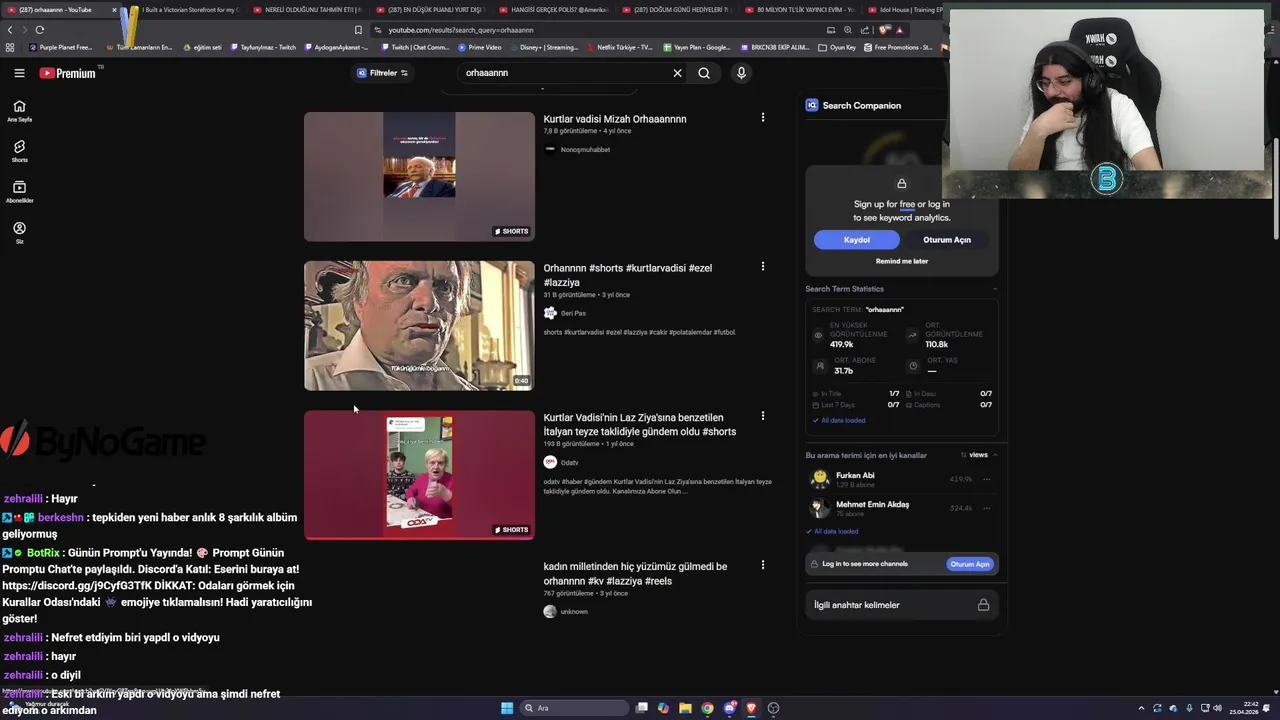The image size is (1280, 720).
Task: Open the Siz profile section in the sidebar
Action: [x=19, y=233]
